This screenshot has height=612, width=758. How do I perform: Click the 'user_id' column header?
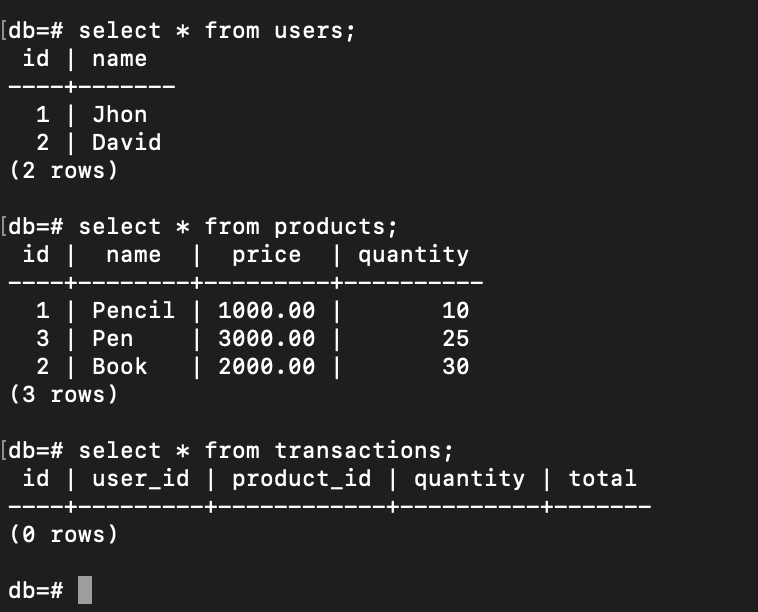tap(141, 479)
